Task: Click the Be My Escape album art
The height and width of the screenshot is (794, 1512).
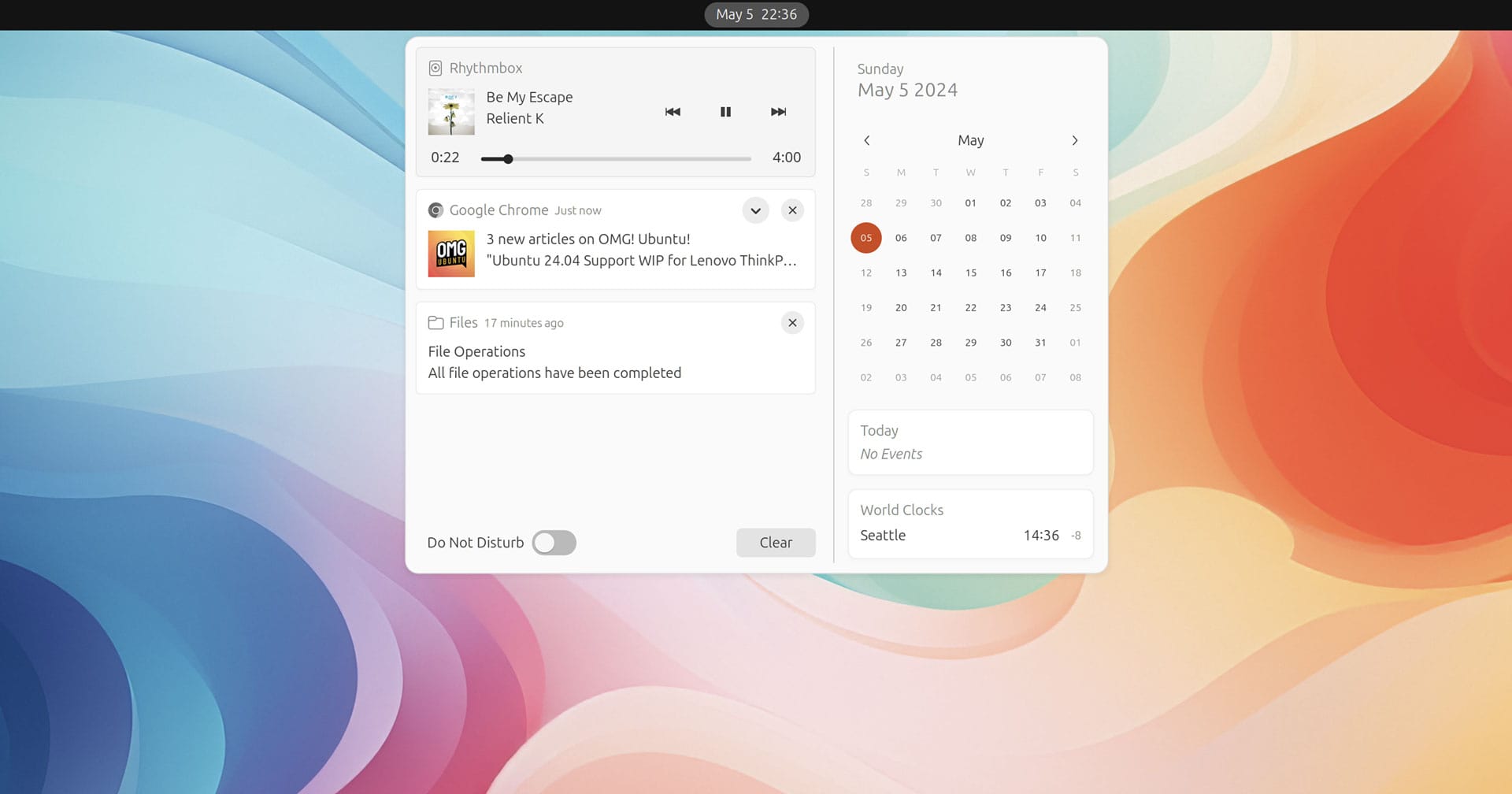Action: point(451,112)
